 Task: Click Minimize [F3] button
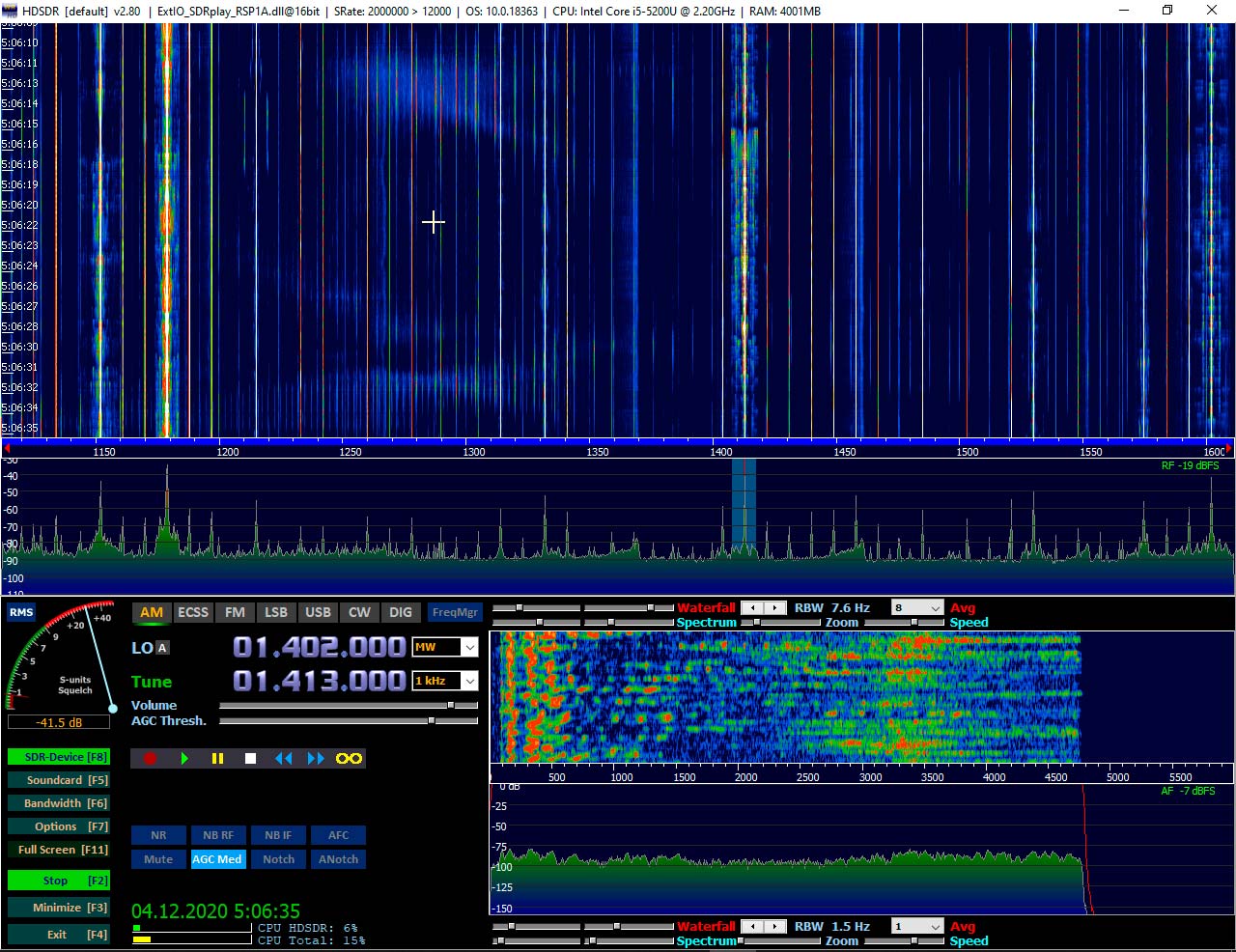click(59, 908)
